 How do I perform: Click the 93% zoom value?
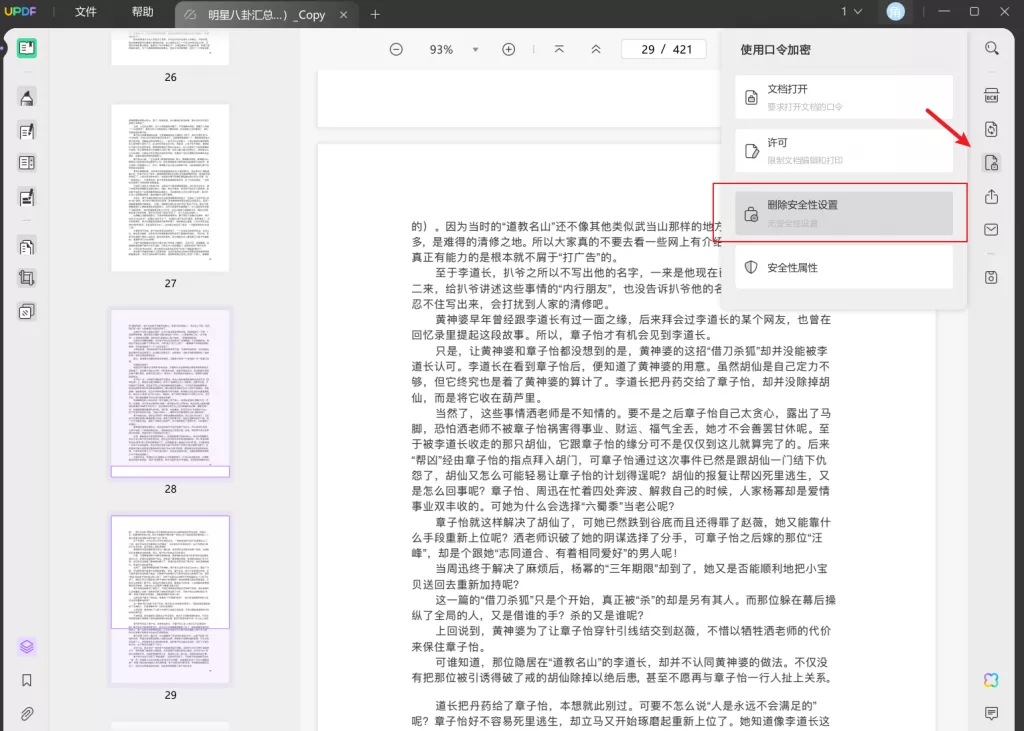click(441, 50)
